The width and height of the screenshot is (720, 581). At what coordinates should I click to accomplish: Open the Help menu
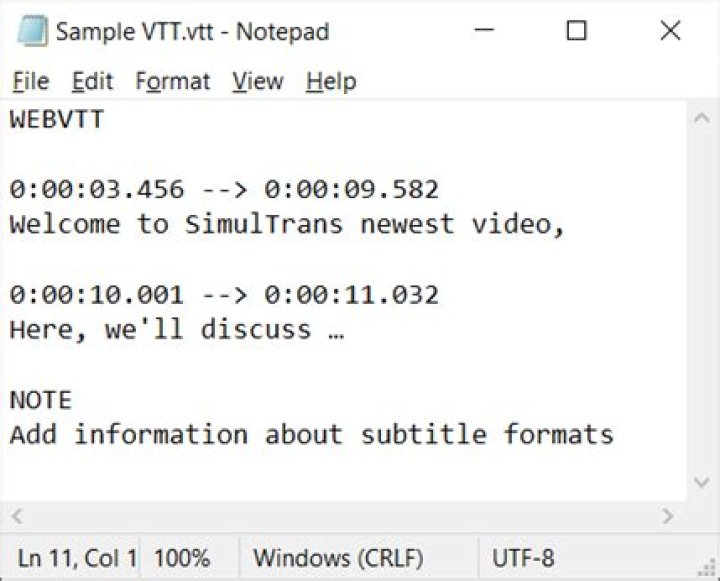331,82
